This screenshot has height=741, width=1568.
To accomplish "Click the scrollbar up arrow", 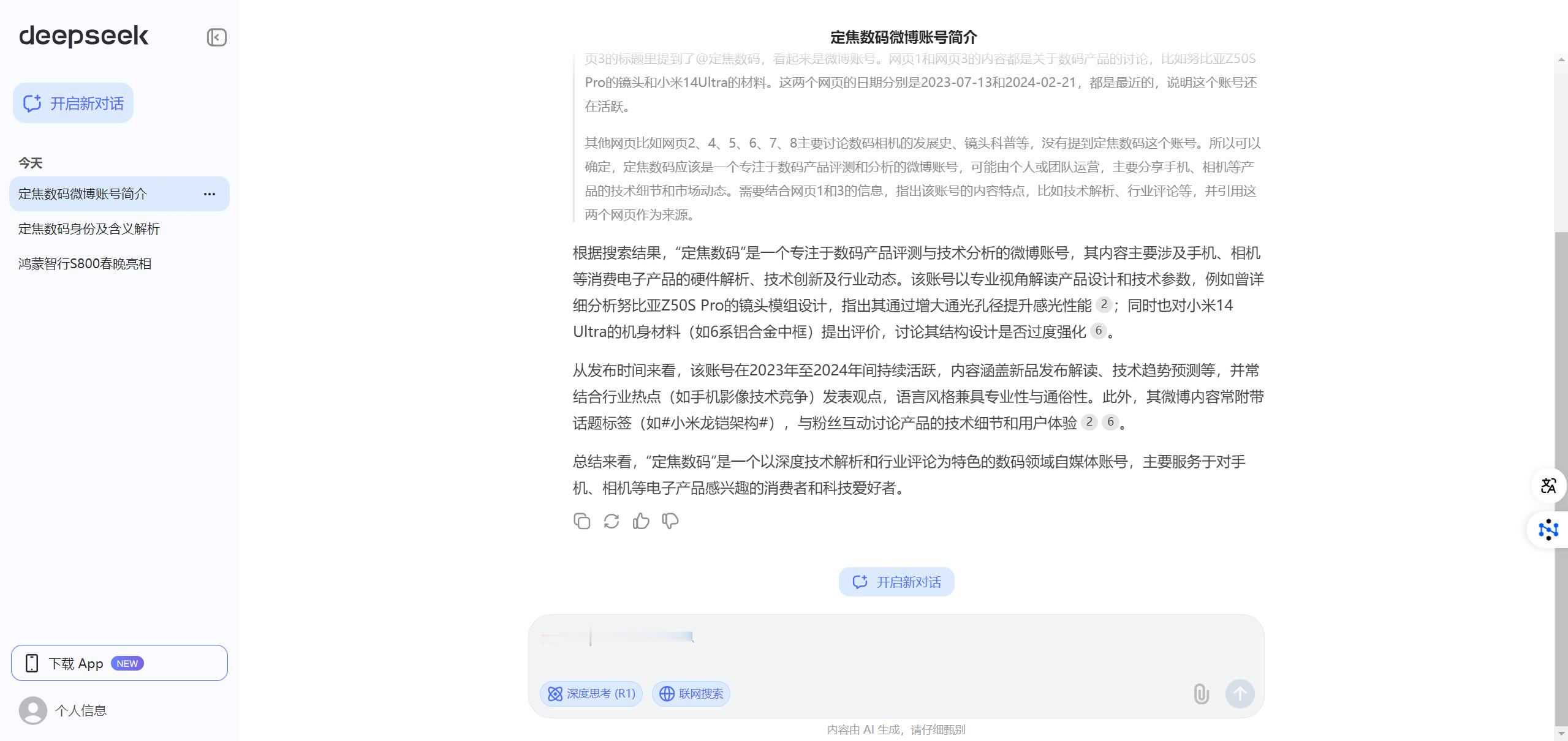I will tap(1561, 59).
